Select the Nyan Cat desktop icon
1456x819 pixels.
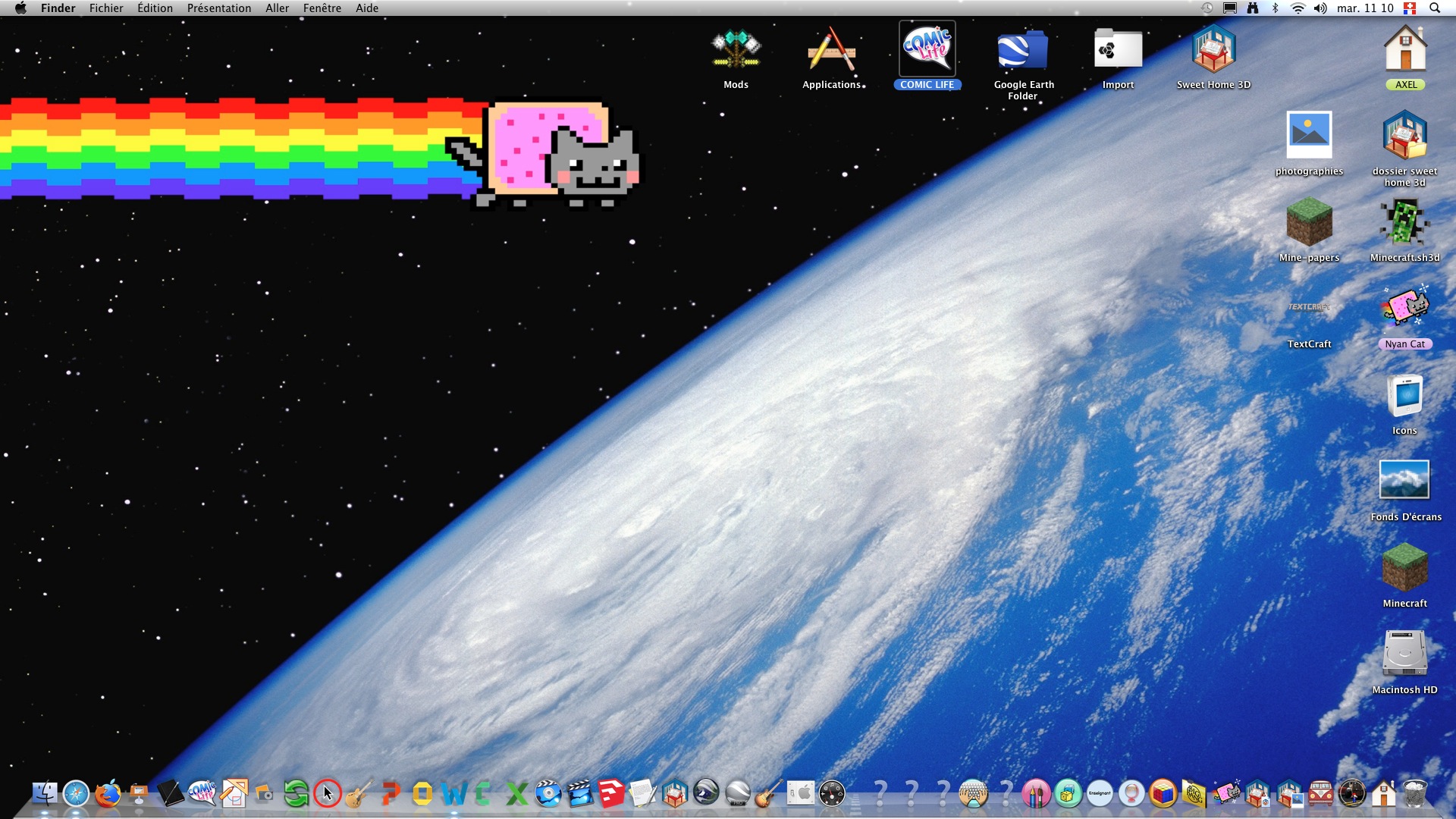1405,307
